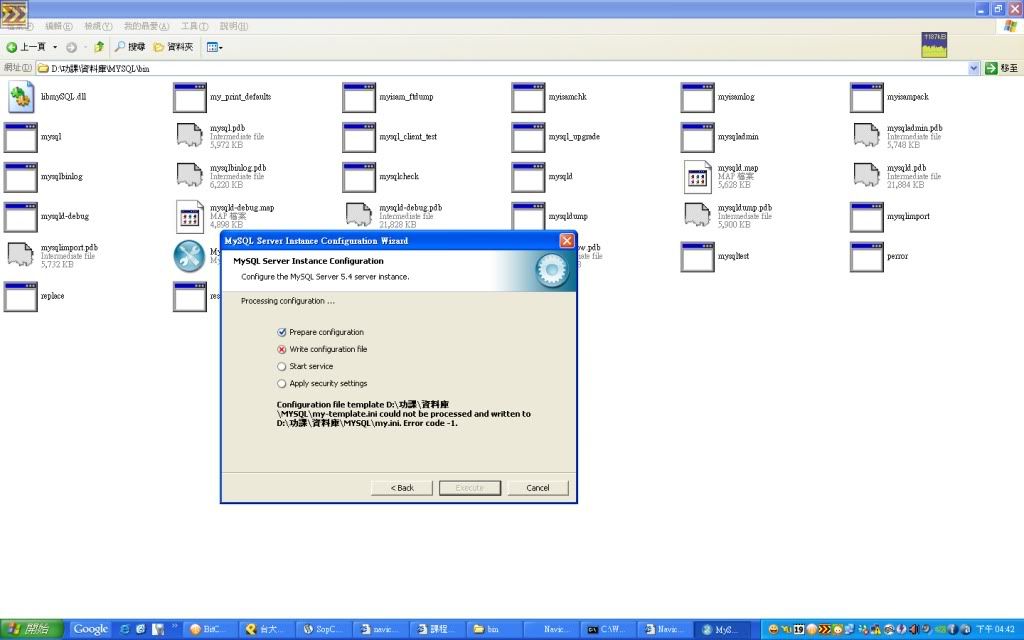Open the Views toolbar dropdown
Screen dimensions: 1024x640
click(x=215, y=47)
